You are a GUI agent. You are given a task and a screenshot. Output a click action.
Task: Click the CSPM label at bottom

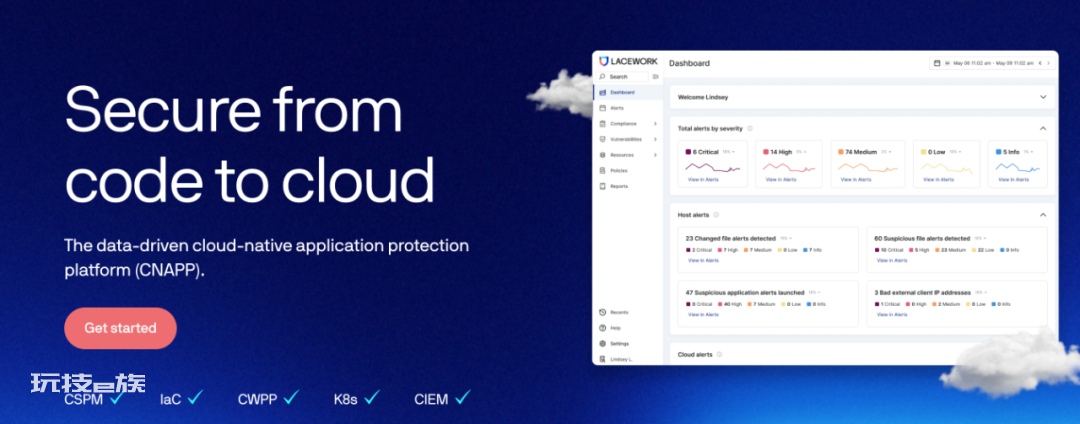(83, 399)
